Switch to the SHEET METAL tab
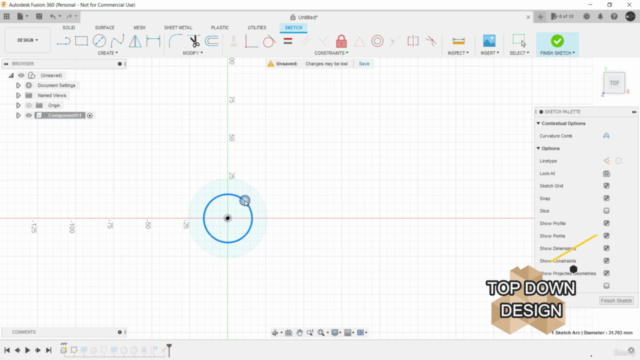Image resolution: width=640 pixels, height=360 pixels. click(178, 27)
